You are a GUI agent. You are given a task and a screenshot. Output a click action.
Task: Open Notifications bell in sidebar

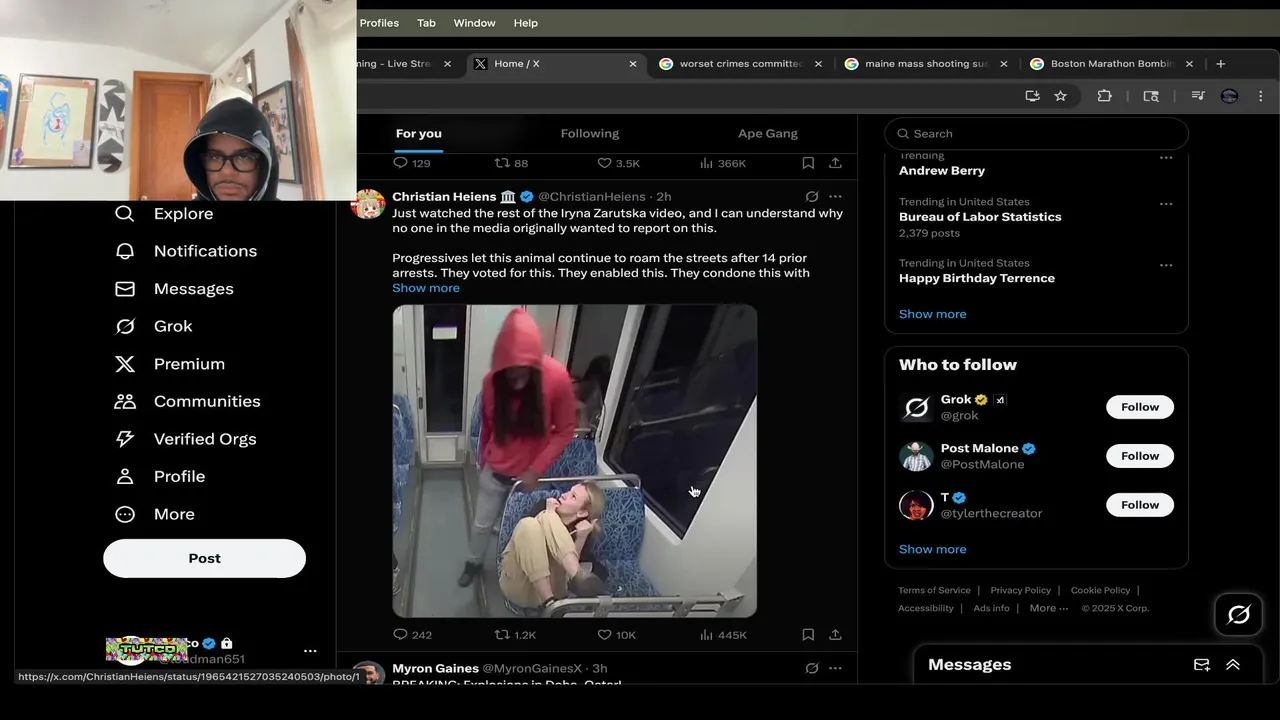(186, 251)
